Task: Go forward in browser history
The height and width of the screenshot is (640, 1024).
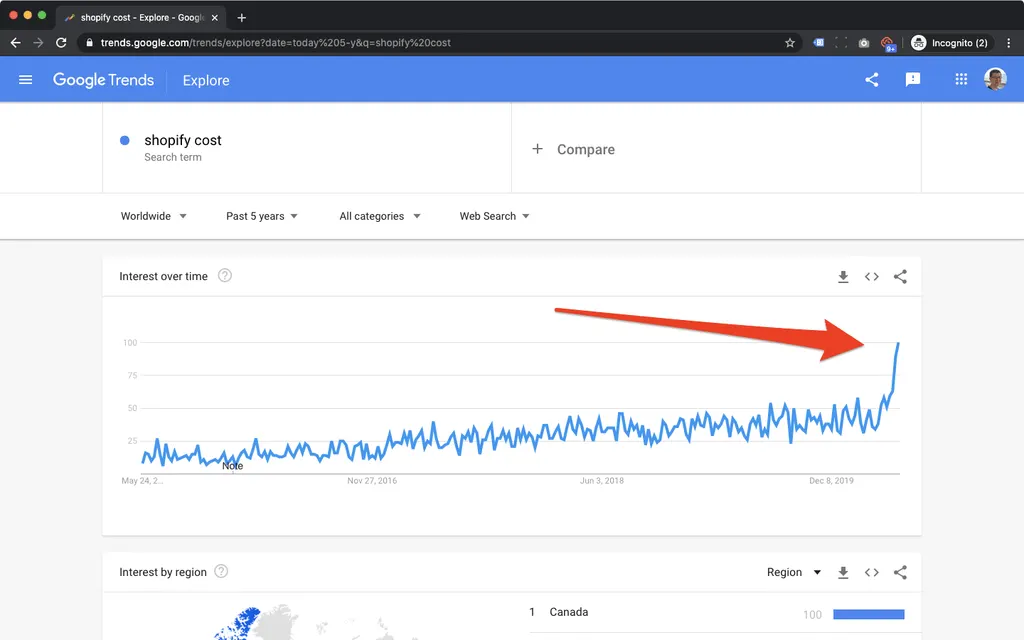Action: (x=39, y=42)
